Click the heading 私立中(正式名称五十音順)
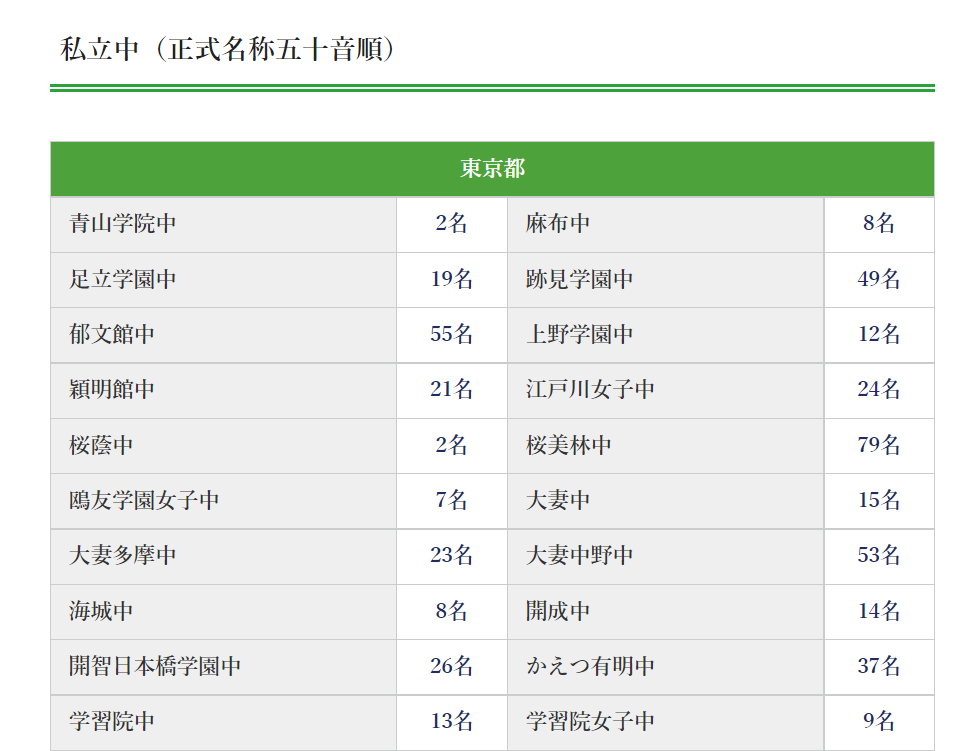971x751 pixels. pyautogui.click(x=227, y=49)
